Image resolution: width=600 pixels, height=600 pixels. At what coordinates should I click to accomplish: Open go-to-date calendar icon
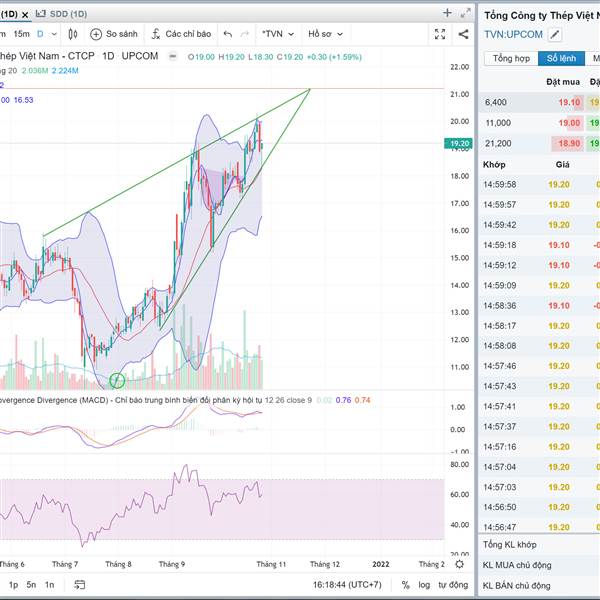tap(81, 585)
